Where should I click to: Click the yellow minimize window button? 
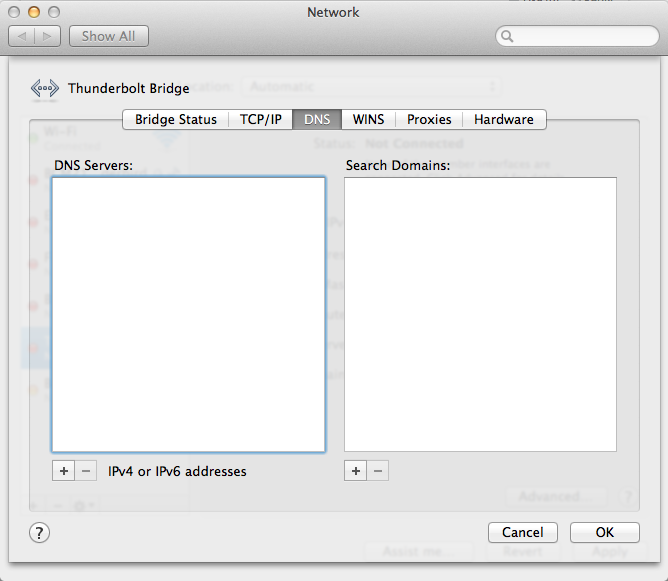(x=34, y=12)
